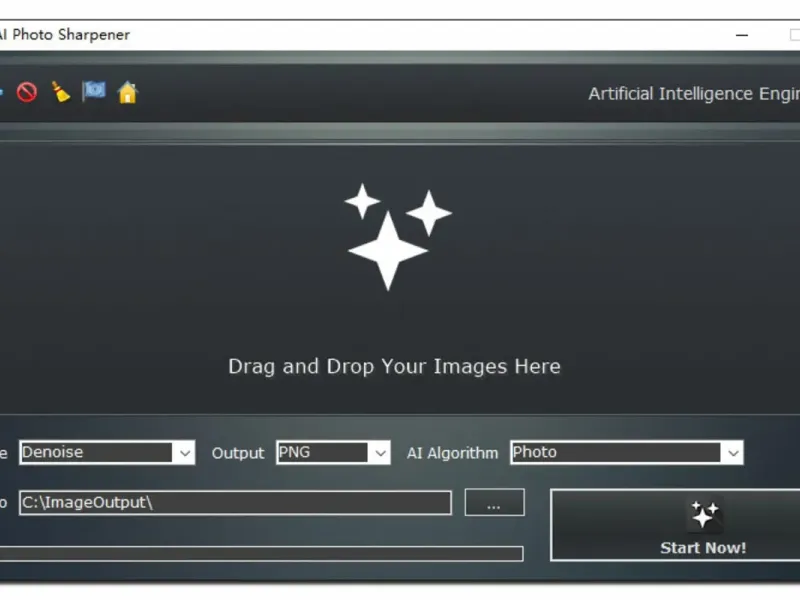Click the Output label
This screenshot has width=800, height=600.
coord(238,453)
